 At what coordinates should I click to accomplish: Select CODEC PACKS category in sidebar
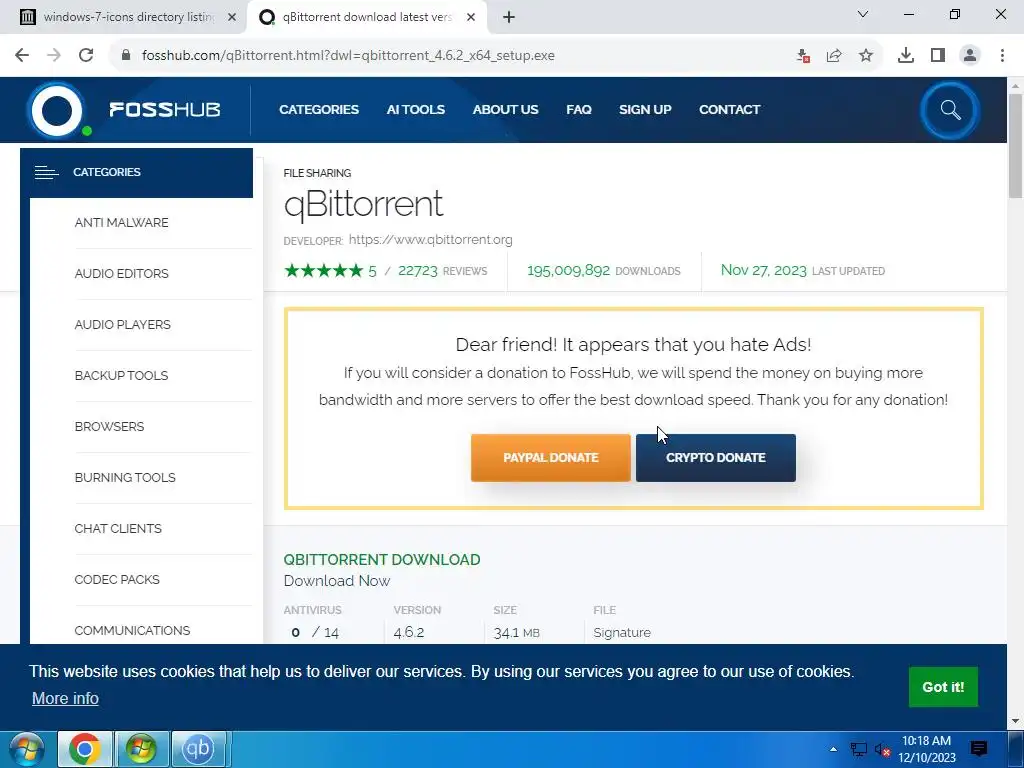(117, 579)
